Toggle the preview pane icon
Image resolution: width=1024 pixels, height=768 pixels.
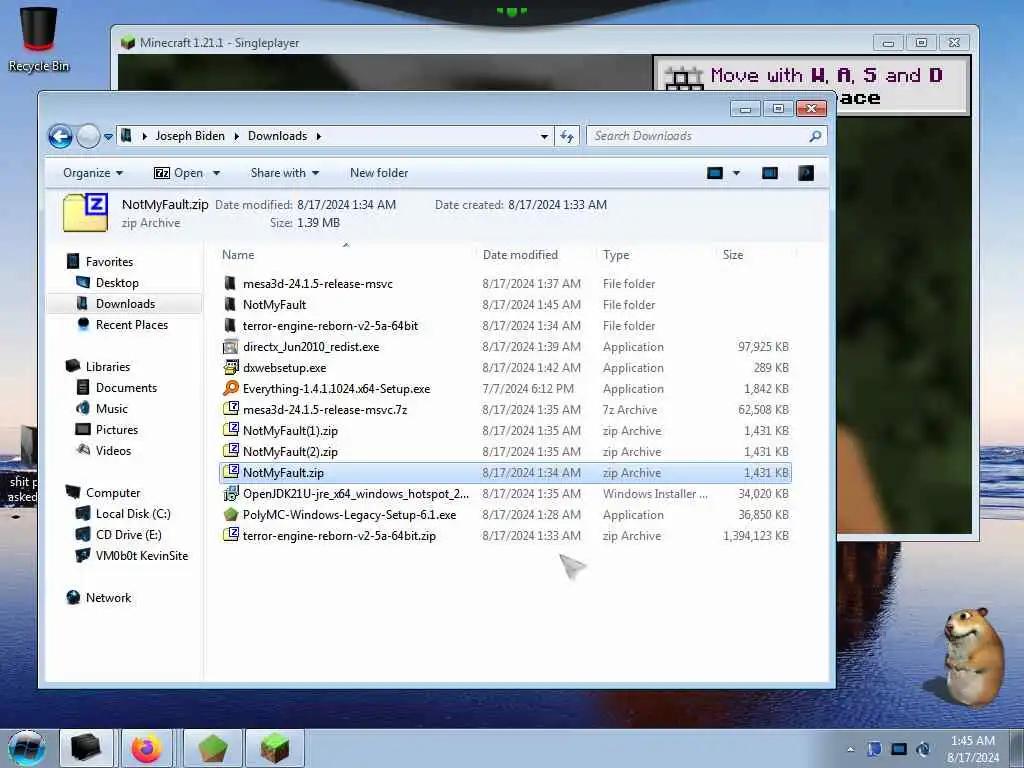point(770,173)
